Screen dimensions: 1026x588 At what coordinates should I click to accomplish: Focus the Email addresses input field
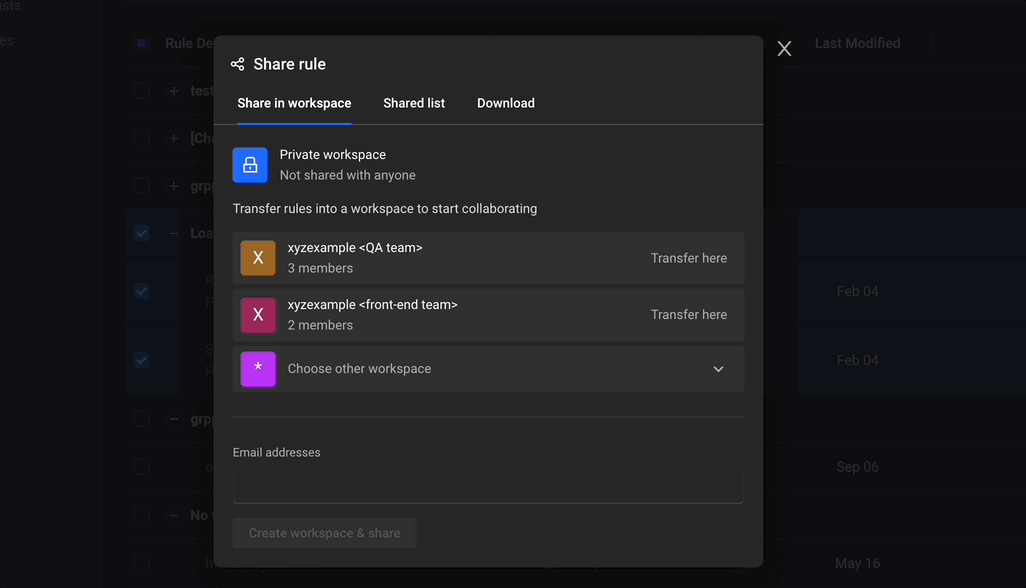pyautogui.click(x=488, y=487)
